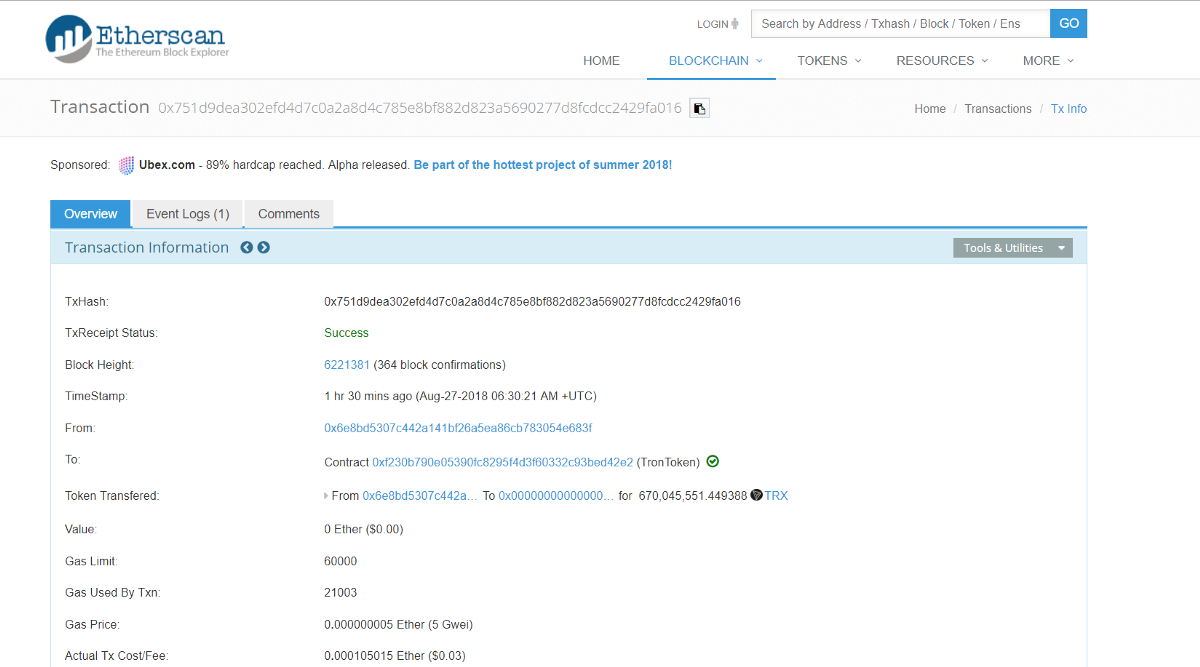Copy the transaction hash with clipboard icon
Screen dimensions: 1200x667
700,108
